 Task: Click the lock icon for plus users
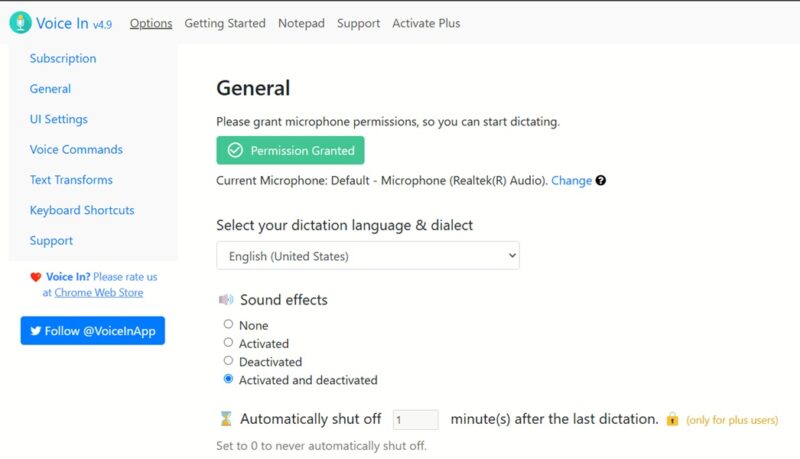(x=672, y=419)
